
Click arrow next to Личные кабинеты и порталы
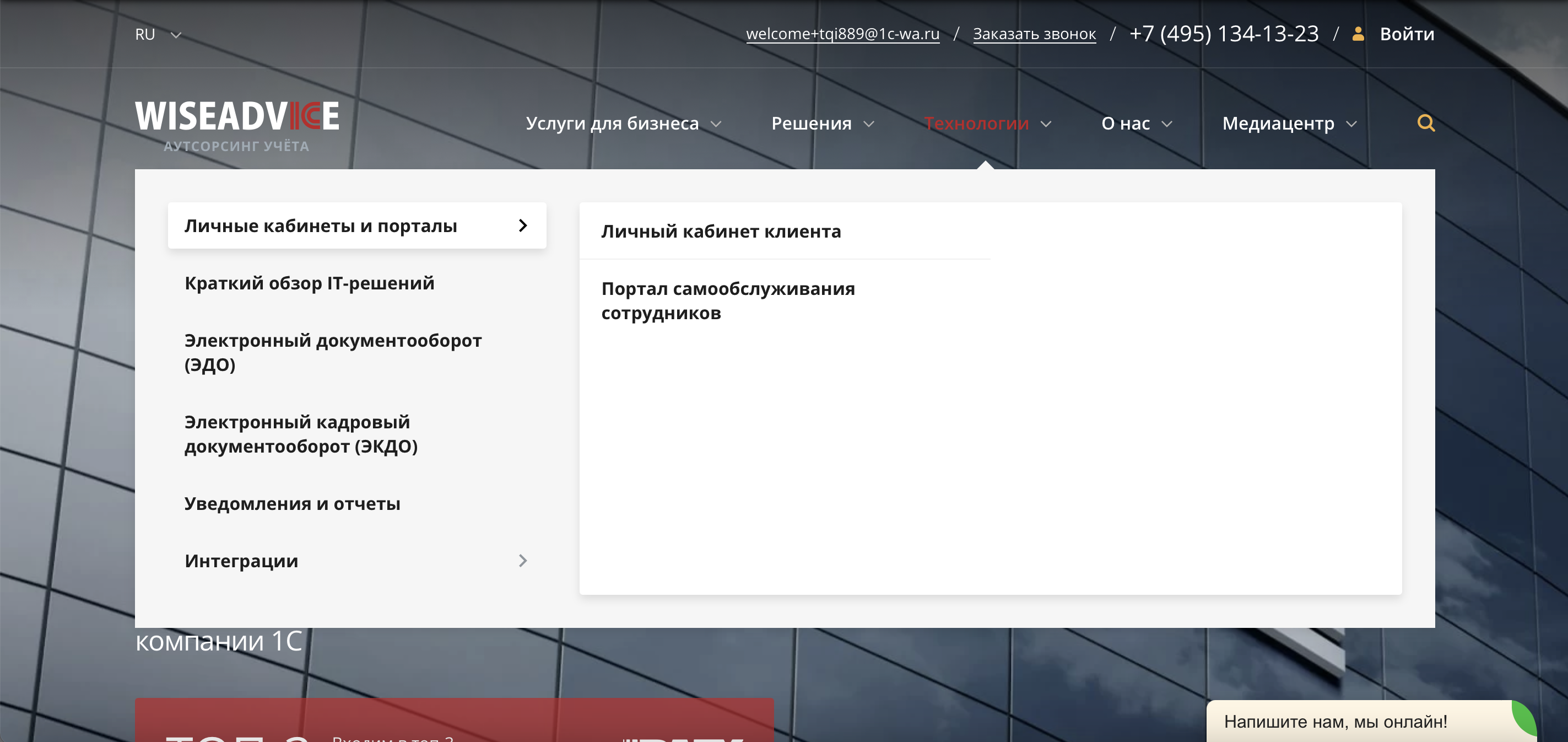pyautogui.click(x=522, y=225)
